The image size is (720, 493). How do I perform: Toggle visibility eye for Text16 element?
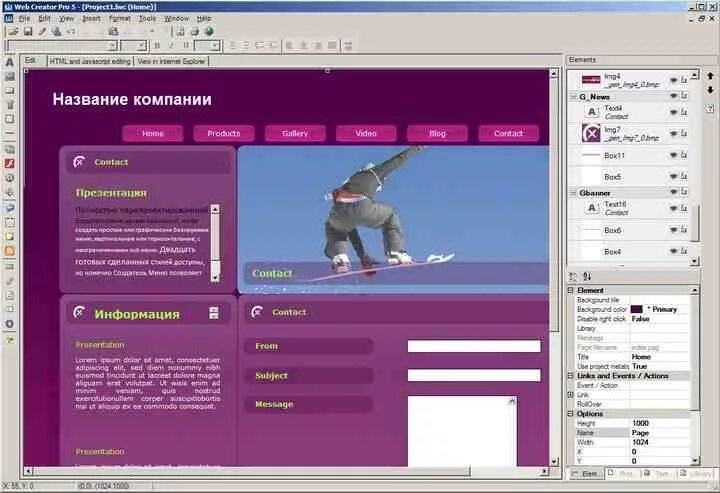tap(673, 208)
